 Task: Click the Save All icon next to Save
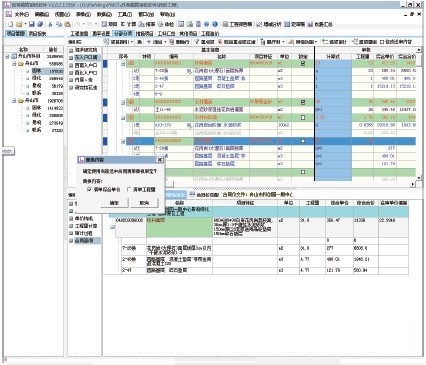40,24
